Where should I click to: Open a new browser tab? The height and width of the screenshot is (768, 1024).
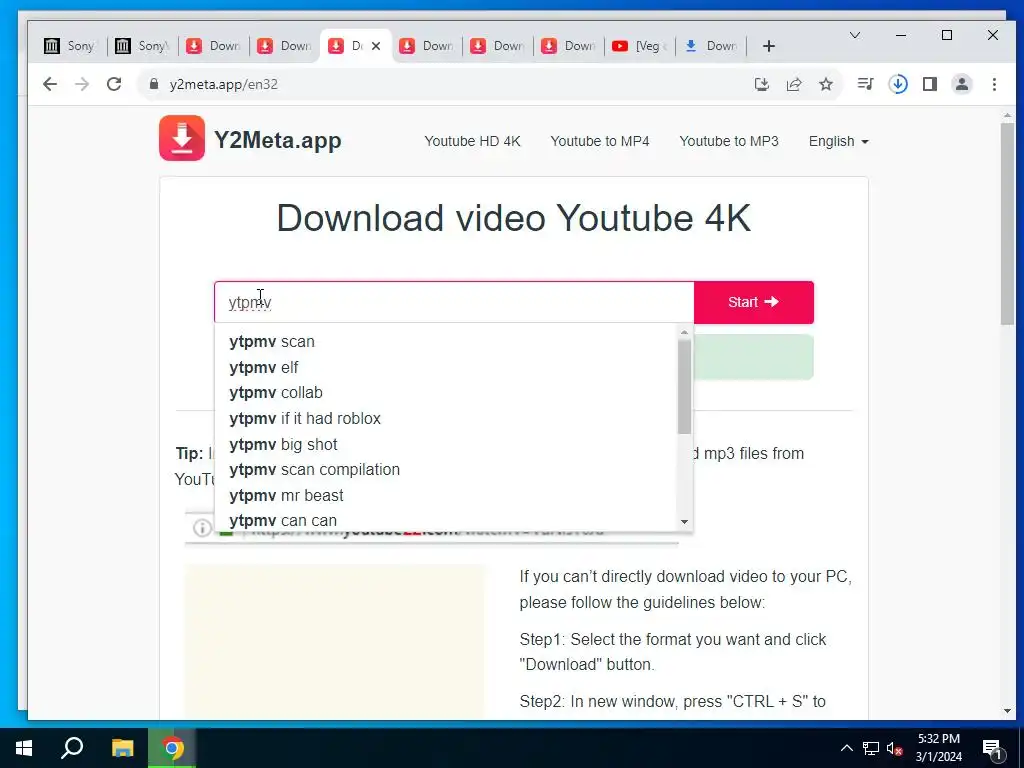pyautogui.click(x=769, y=46)
